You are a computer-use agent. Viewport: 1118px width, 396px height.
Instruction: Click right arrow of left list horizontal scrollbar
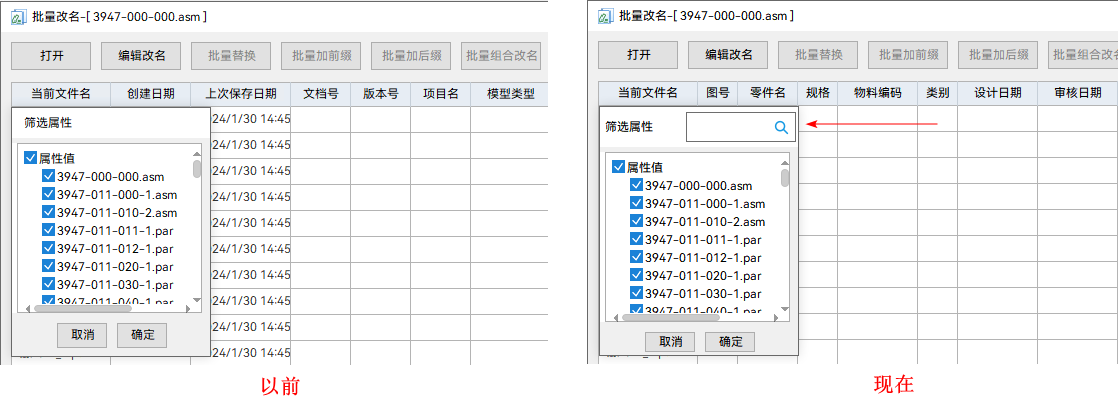pyautogui.click(x=188, y=308)
